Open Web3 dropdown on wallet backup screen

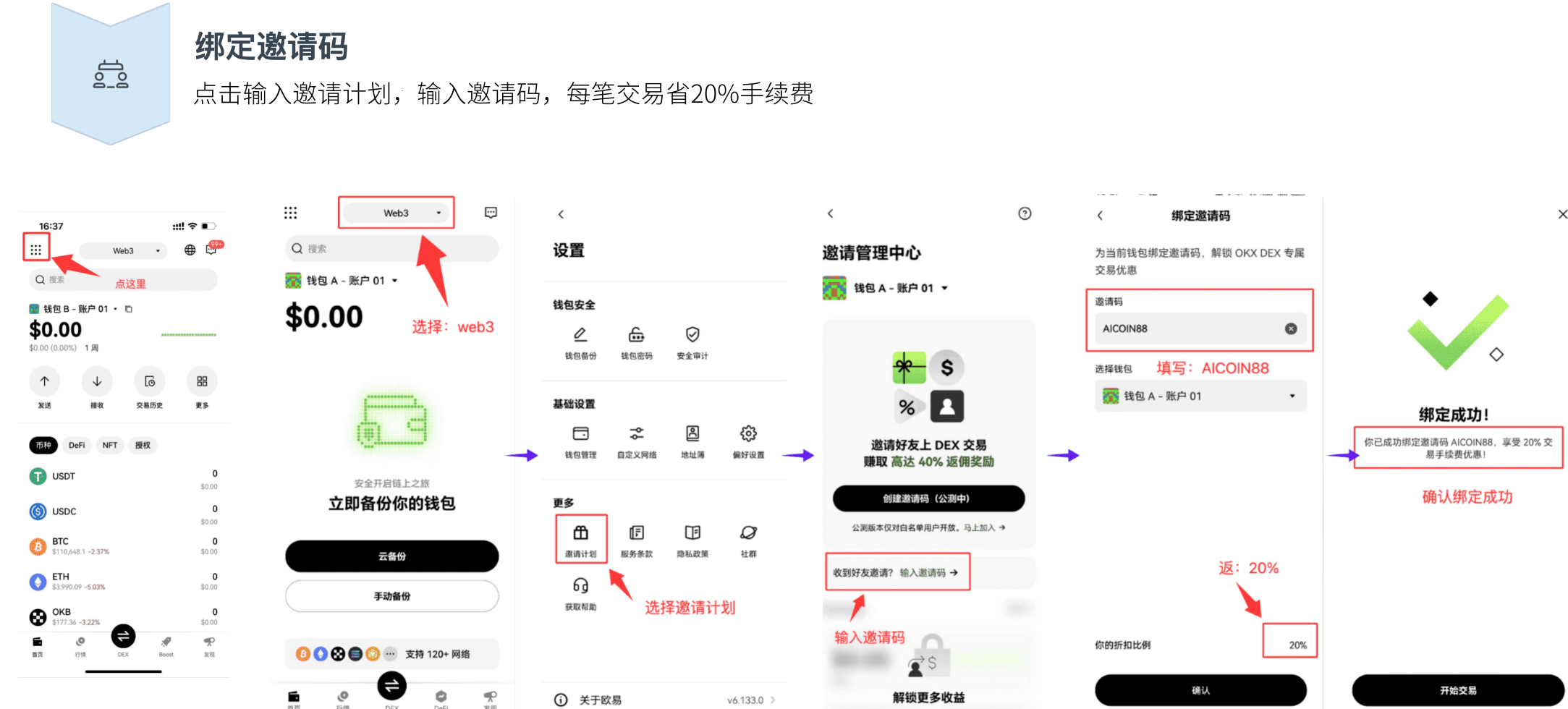(x=397, y=213)
